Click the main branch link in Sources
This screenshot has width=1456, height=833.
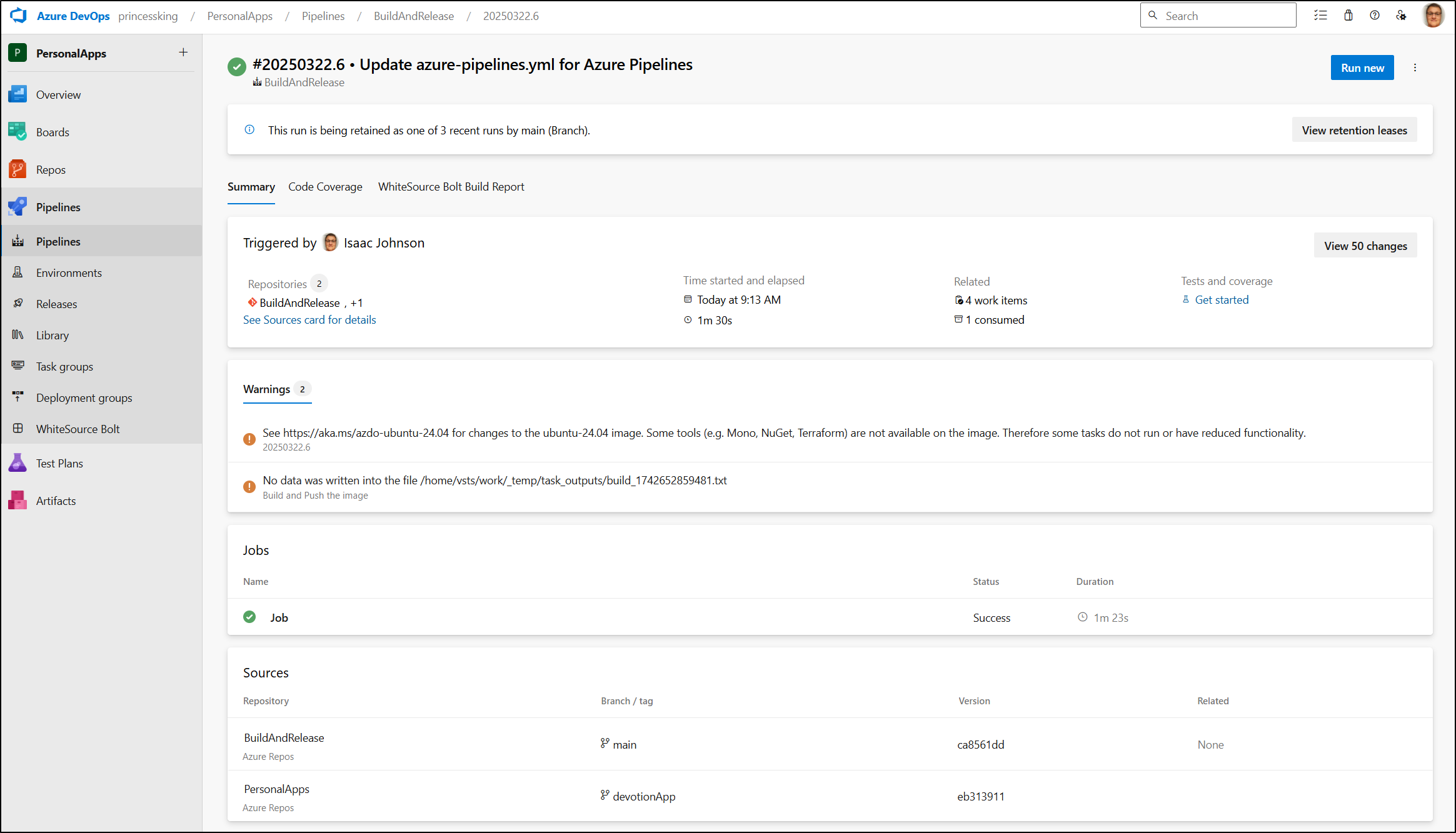624,744
